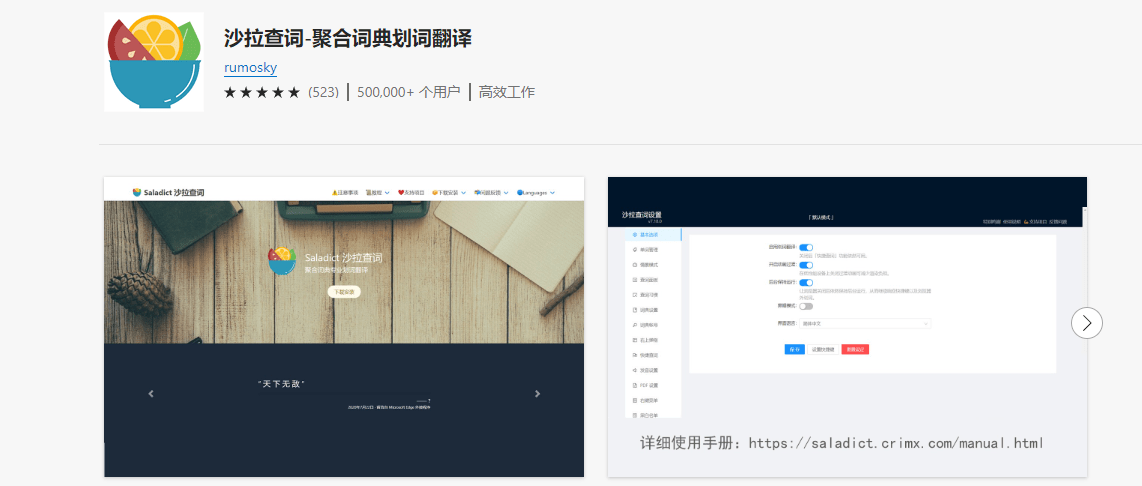Image resolution: width=1142 pixels, height=486 pixels.
Task: Click the carousel next arrow on dark section
Action: click(x=537, y=393)
